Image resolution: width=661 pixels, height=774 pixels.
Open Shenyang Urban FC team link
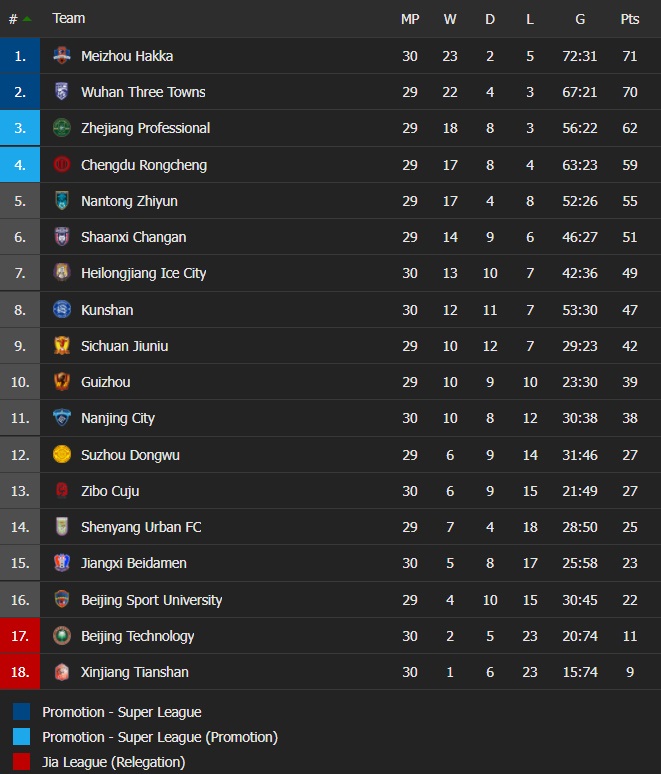(141, 527)
